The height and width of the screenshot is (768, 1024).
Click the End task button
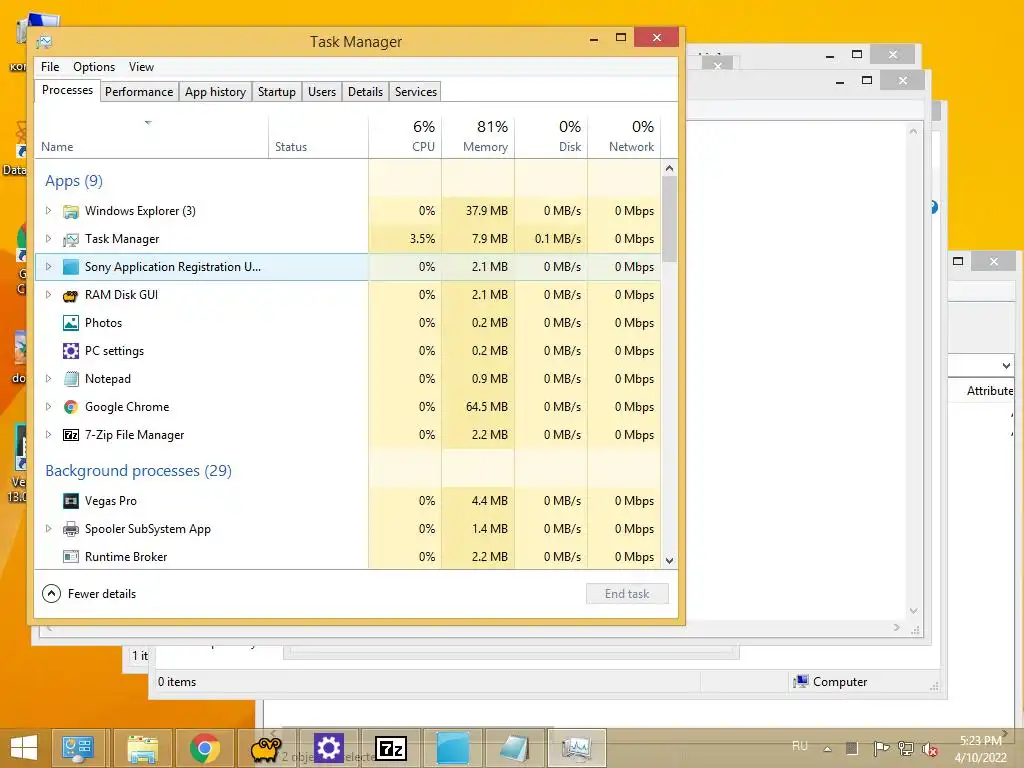point(627,594)
